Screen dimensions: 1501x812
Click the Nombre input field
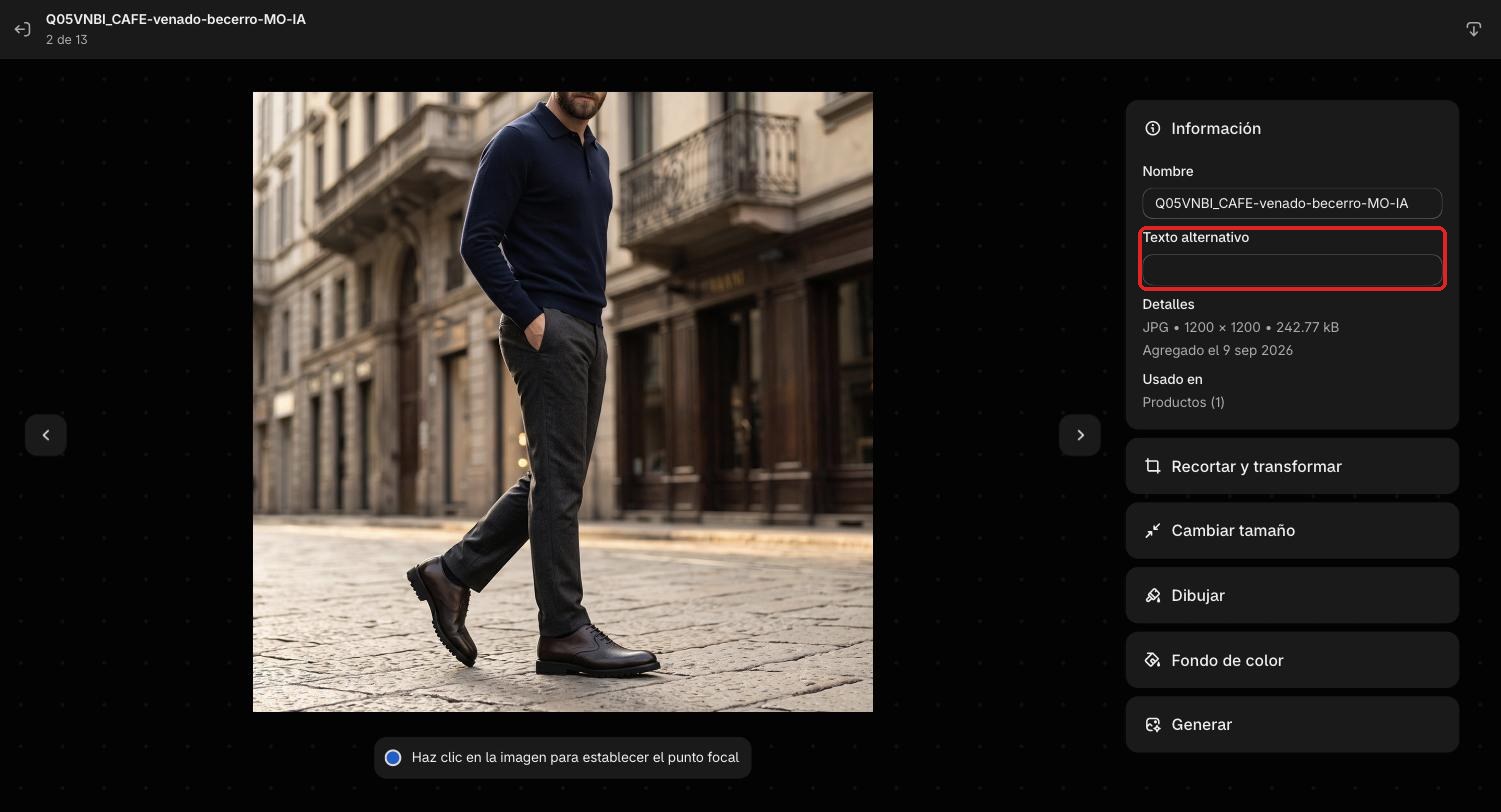[x=1292, y=203]
